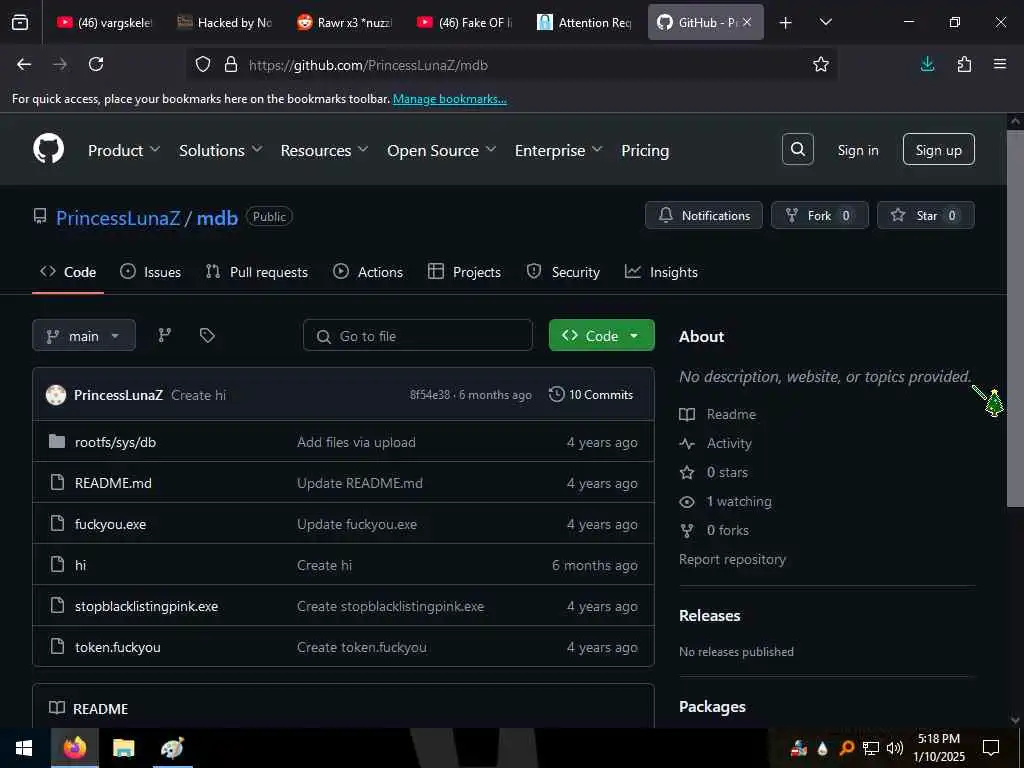
Task: Open the Windows Start button
Action: [24, 747]
